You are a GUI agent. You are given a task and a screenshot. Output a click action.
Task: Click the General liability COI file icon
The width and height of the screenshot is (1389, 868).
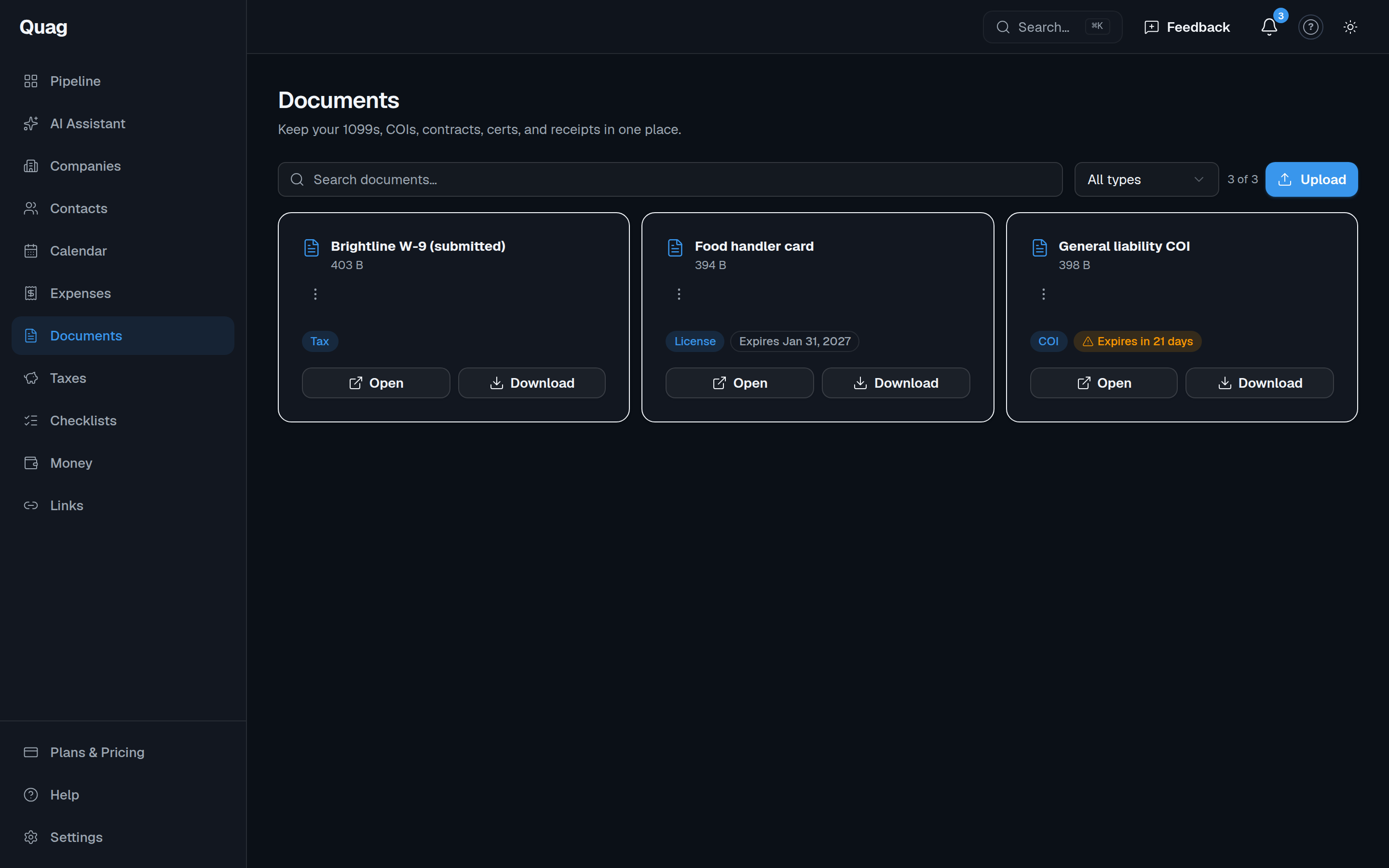pyautogui.click(x=1039, y=247)
